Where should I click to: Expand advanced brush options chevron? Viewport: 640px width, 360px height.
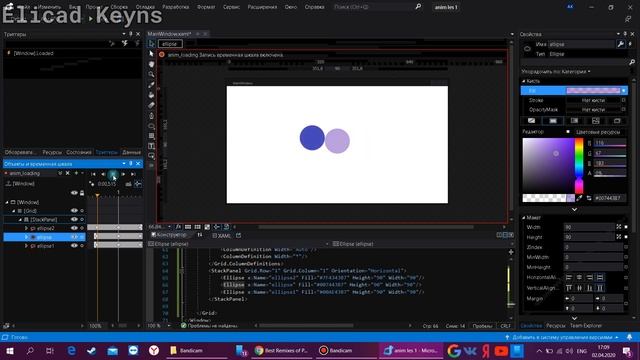point(574,209)
